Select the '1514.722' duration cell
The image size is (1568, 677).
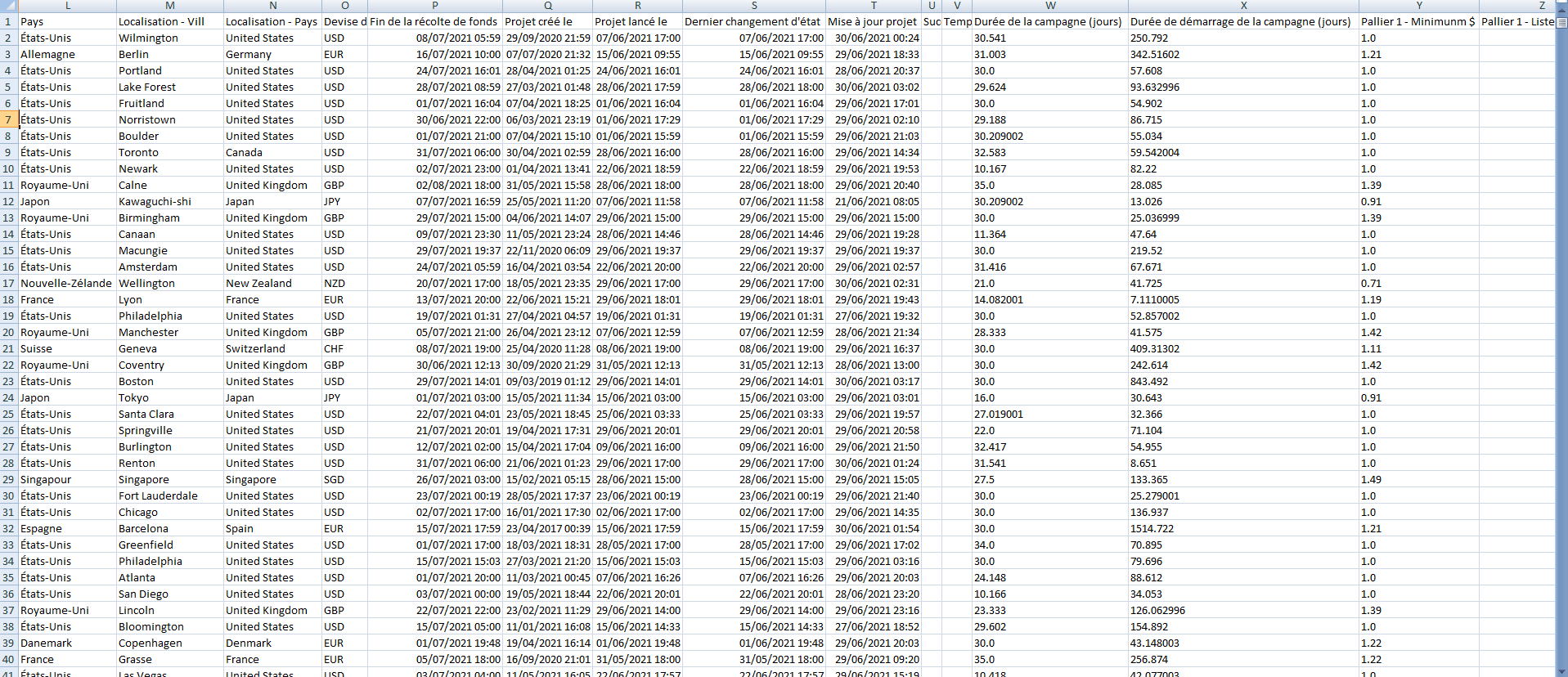click(x=1243, y=528)
